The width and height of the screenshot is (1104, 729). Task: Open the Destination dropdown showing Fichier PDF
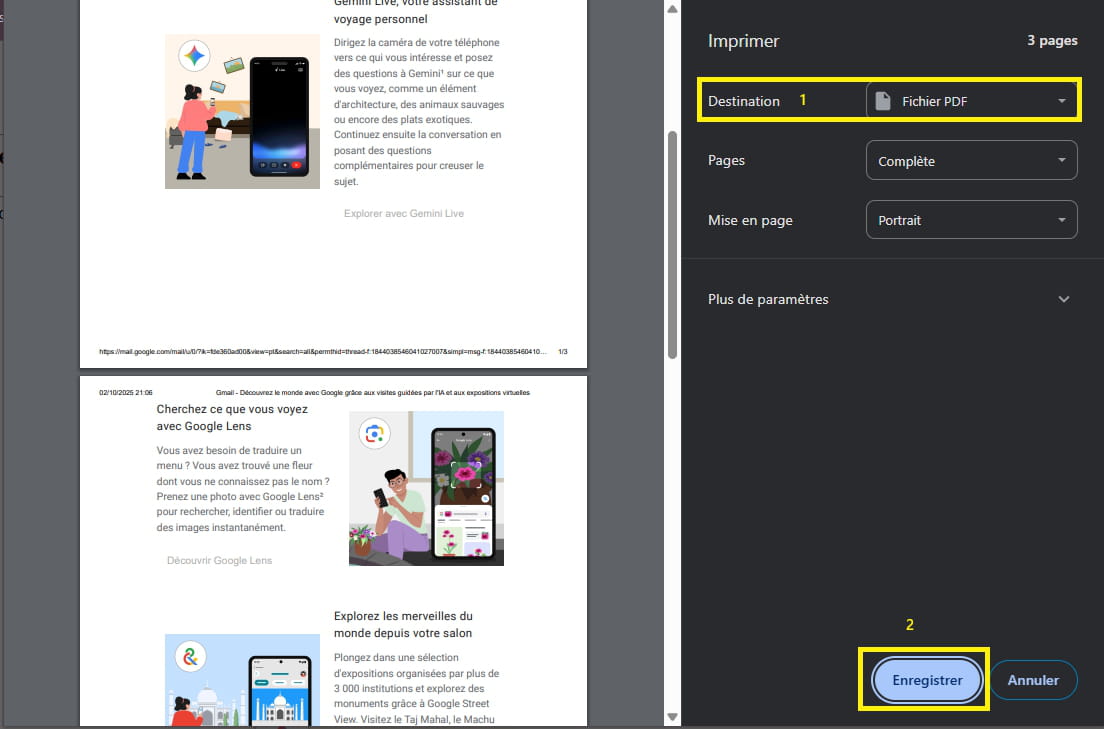(971, 101)
